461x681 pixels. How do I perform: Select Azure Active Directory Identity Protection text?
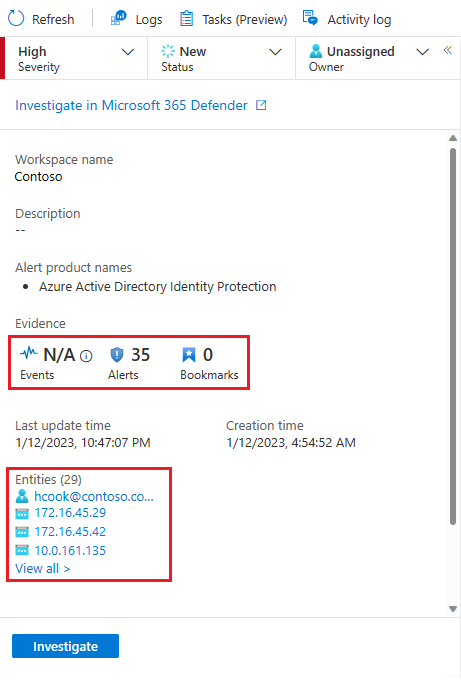coord(158,287)
